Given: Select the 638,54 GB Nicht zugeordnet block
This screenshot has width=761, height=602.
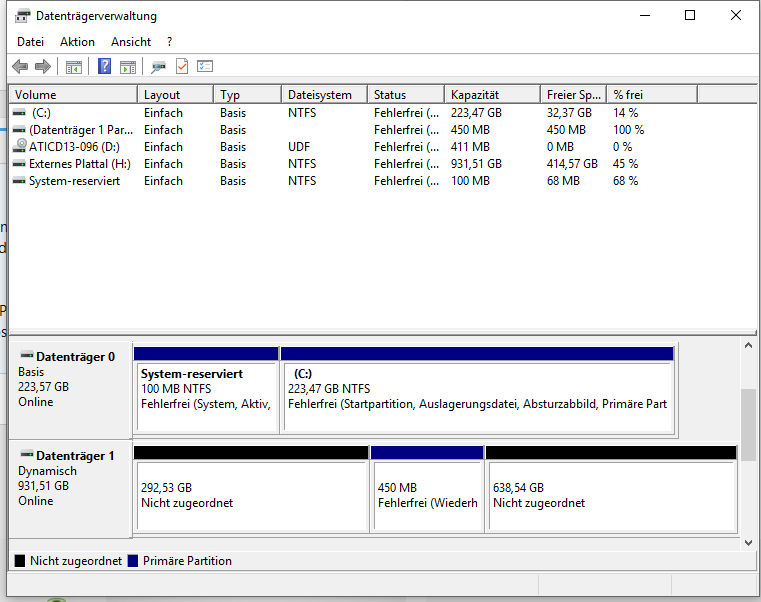Looking at the screenshot, I should (x=612, y=489).
